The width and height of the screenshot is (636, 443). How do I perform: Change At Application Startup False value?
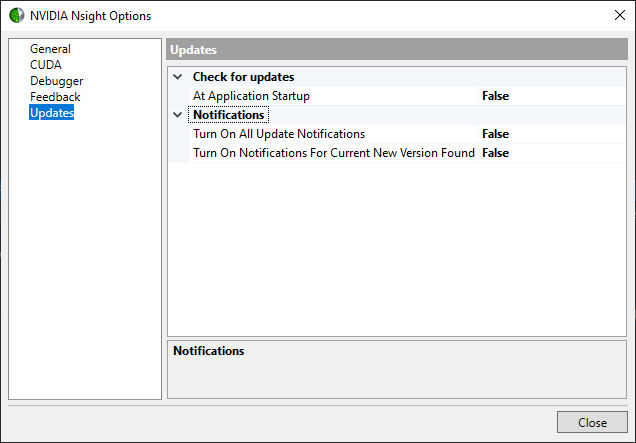(x=552, y=96)
